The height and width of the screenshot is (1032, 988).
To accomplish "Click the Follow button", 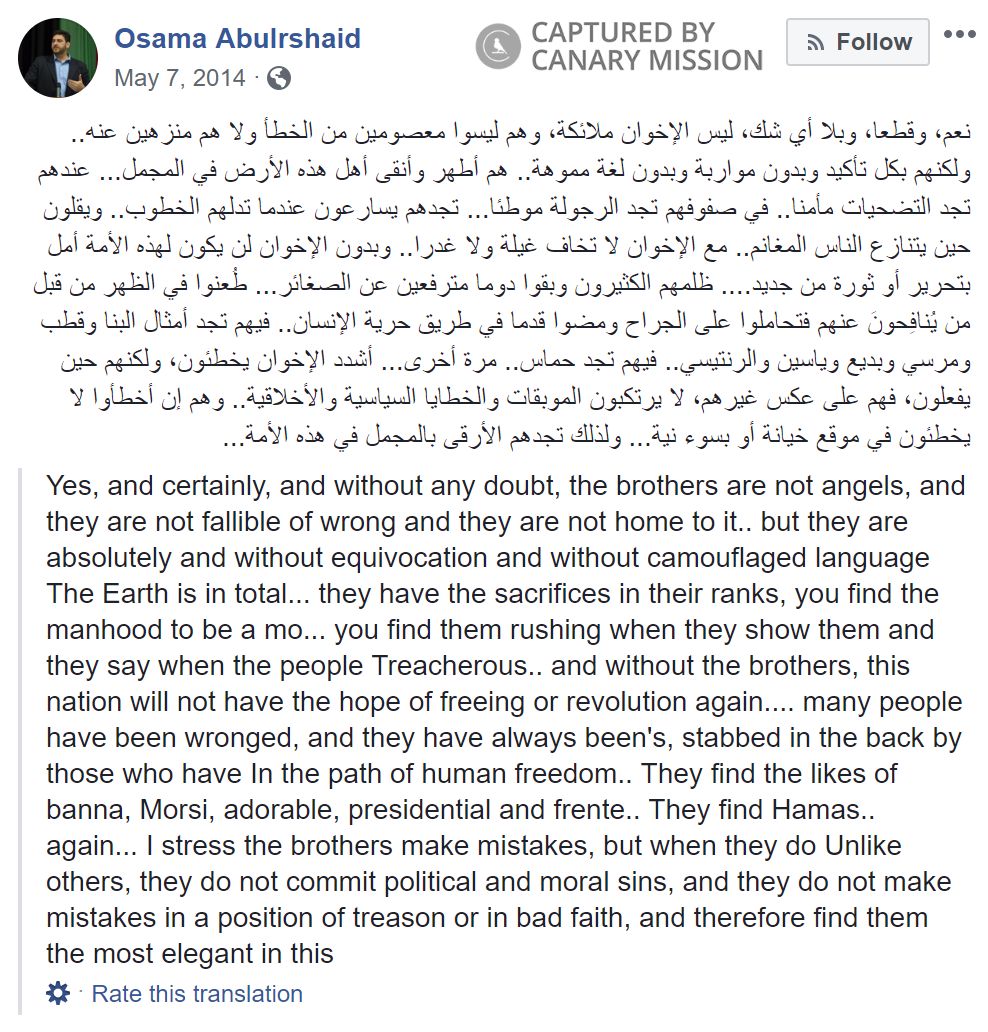I will point(857,42).
